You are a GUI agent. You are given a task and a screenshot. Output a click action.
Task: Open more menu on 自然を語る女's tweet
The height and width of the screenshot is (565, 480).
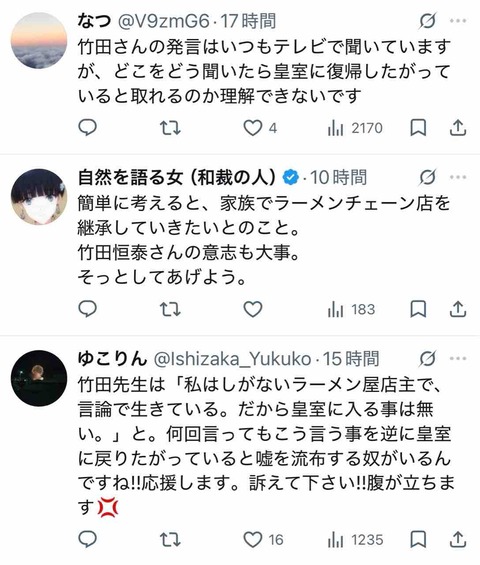tap(458, 177)
